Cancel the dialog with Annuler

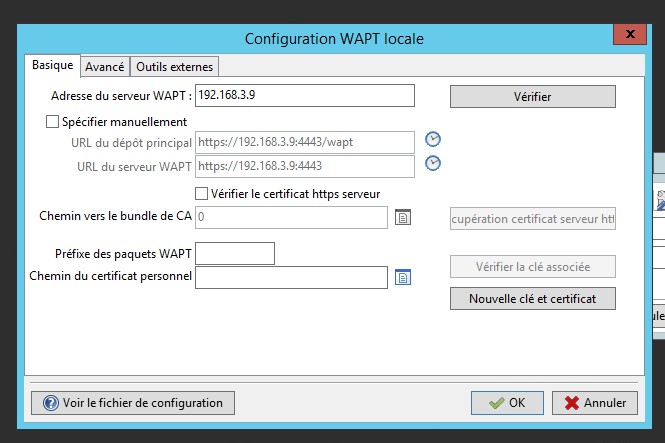point(595,403)
